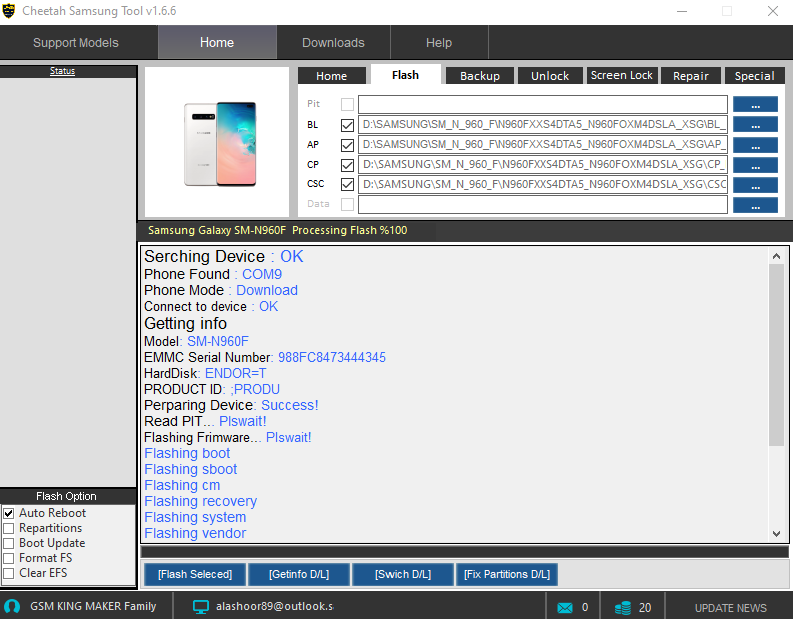Image resolution: width=793 pixels, height=619 pixels.
Task: Open the Downloads tab
Action: point(333,42)
